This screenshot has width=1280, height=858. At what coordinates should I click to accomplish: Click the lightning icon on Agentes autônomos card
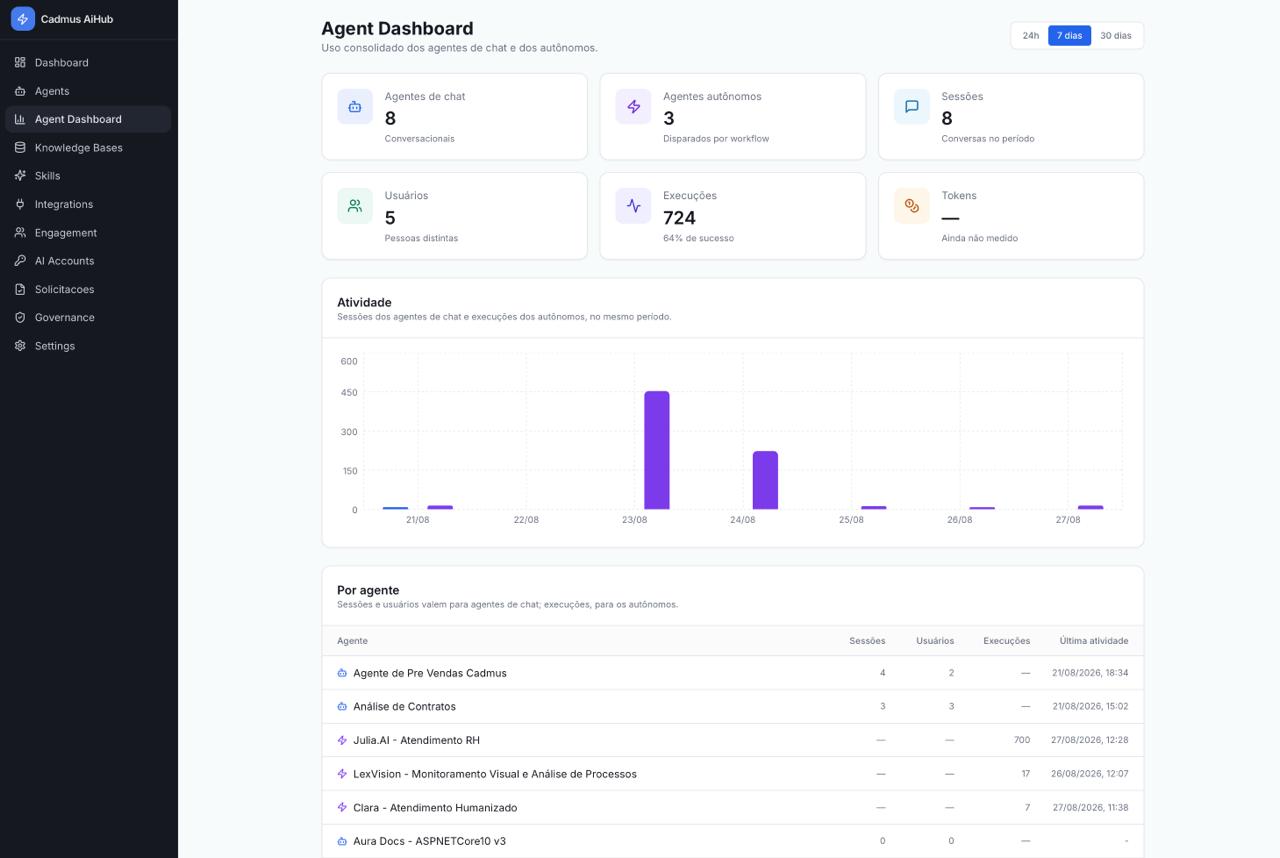pos(633,106)
